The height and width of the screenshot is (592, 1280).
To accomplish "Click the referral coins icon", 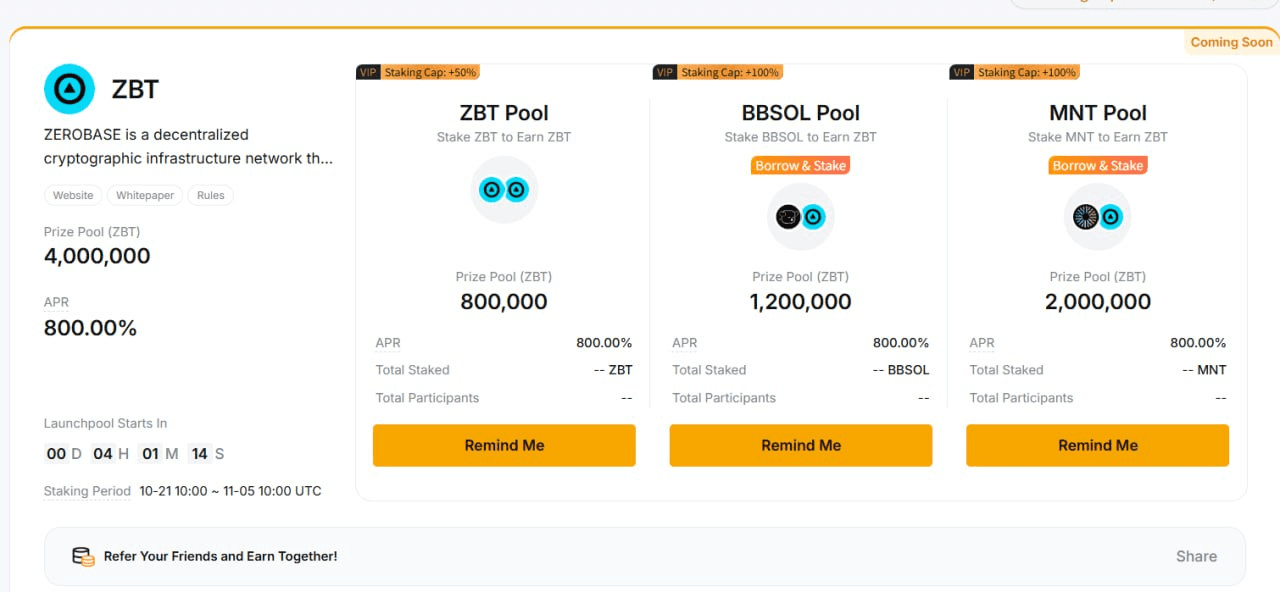I will click(83, 556).
